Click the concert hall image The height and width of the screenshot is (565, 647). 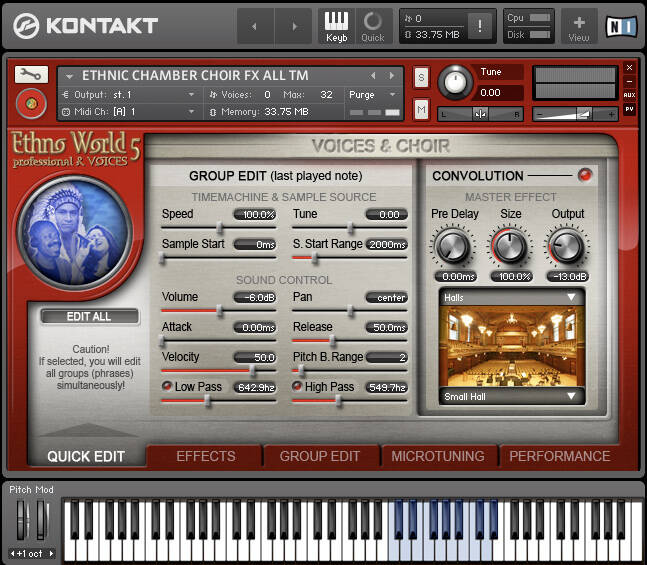512,346
